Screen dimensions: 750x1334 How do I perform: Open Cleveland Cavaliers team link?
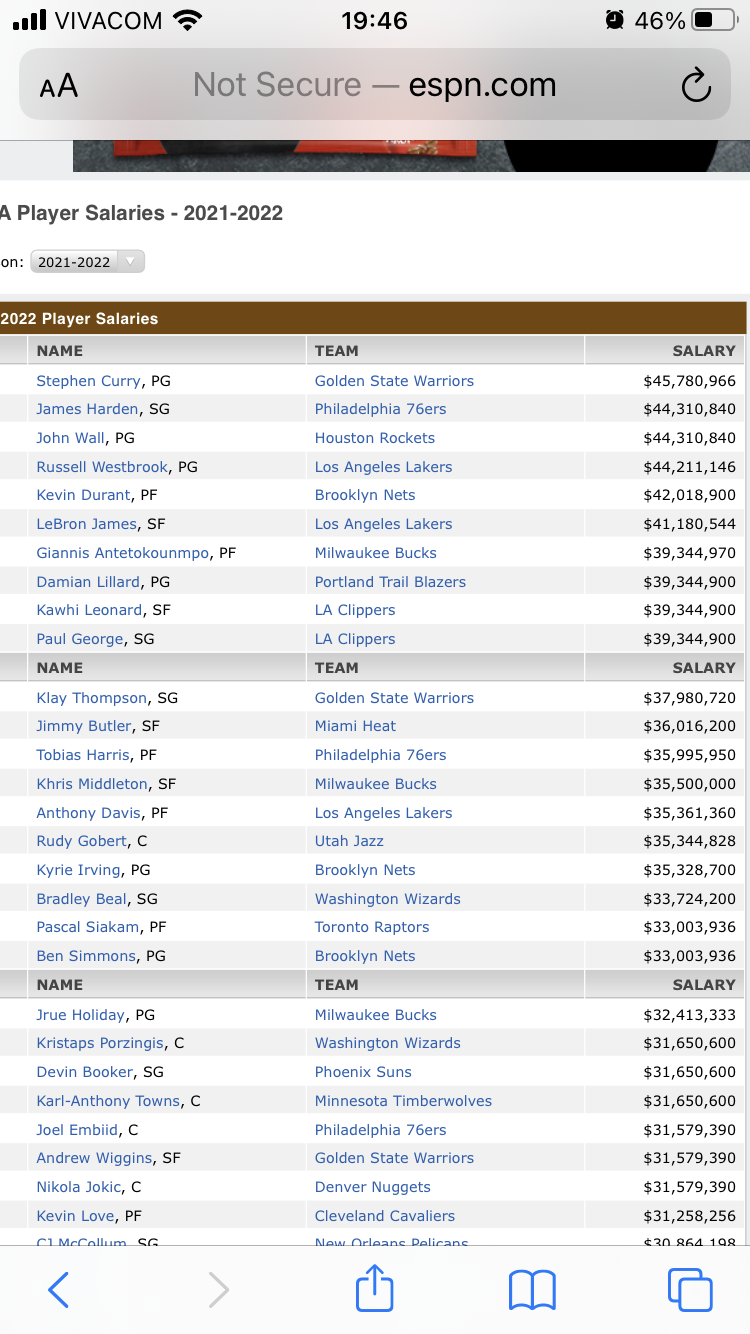384,1216
